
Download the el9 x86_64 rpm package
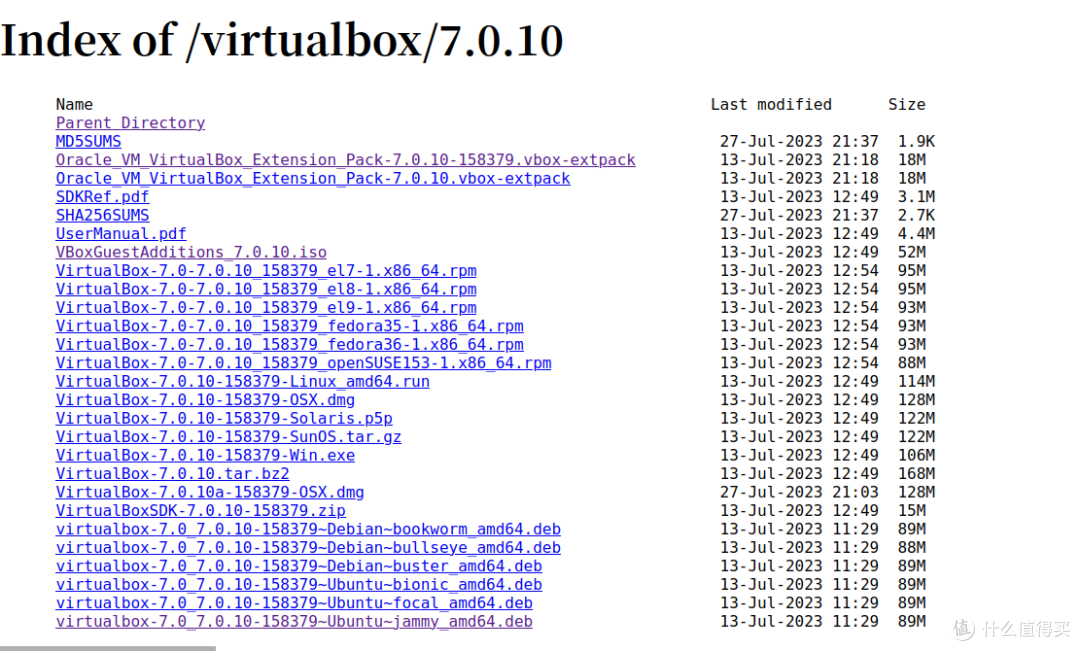266,308
